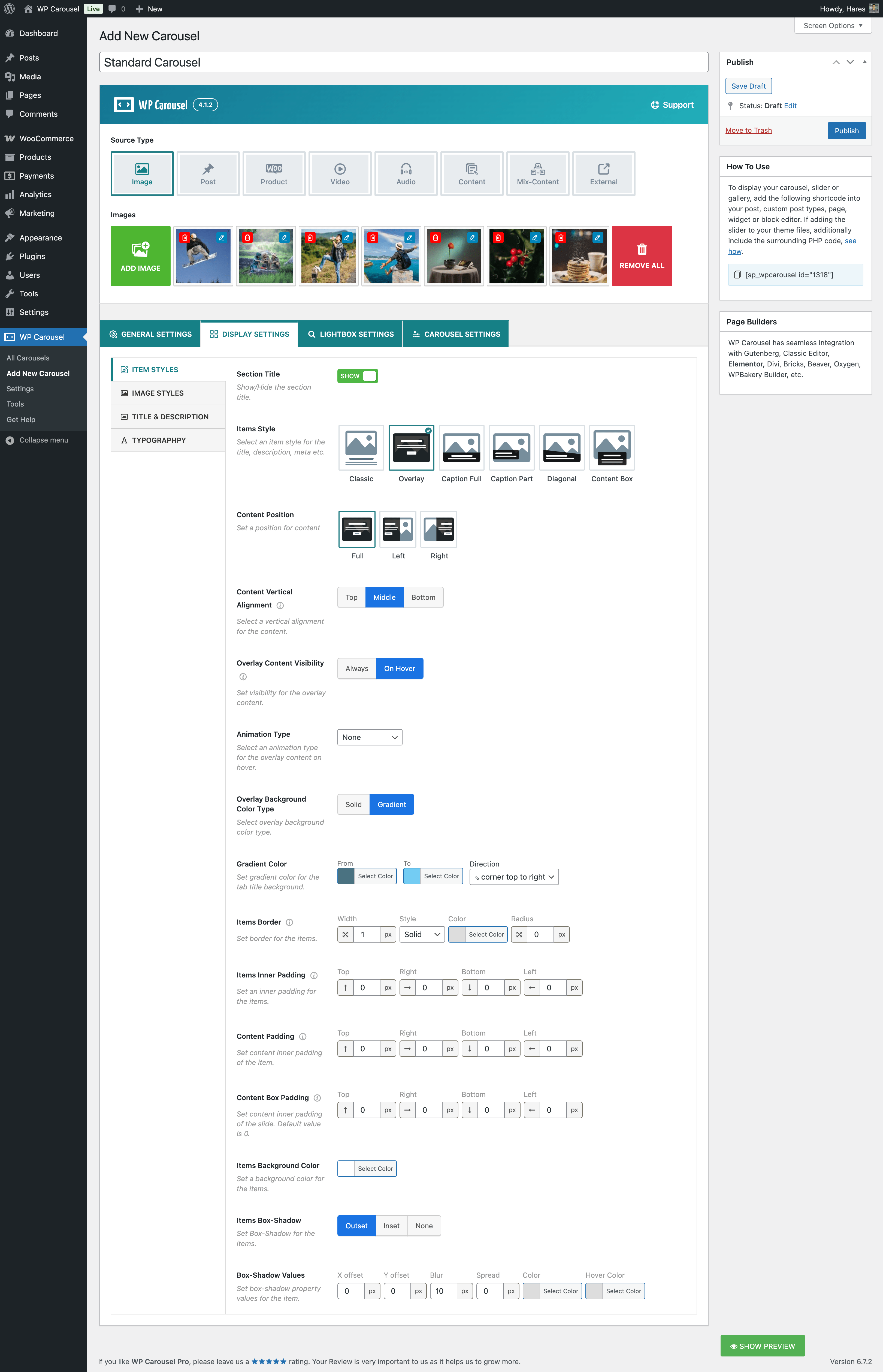Click the Publish button

coord(846,131)
